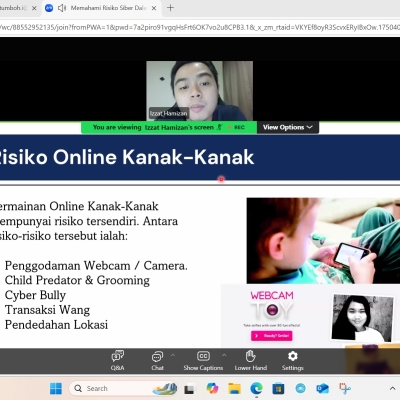Turn on Show Captions

pos(203,361)
